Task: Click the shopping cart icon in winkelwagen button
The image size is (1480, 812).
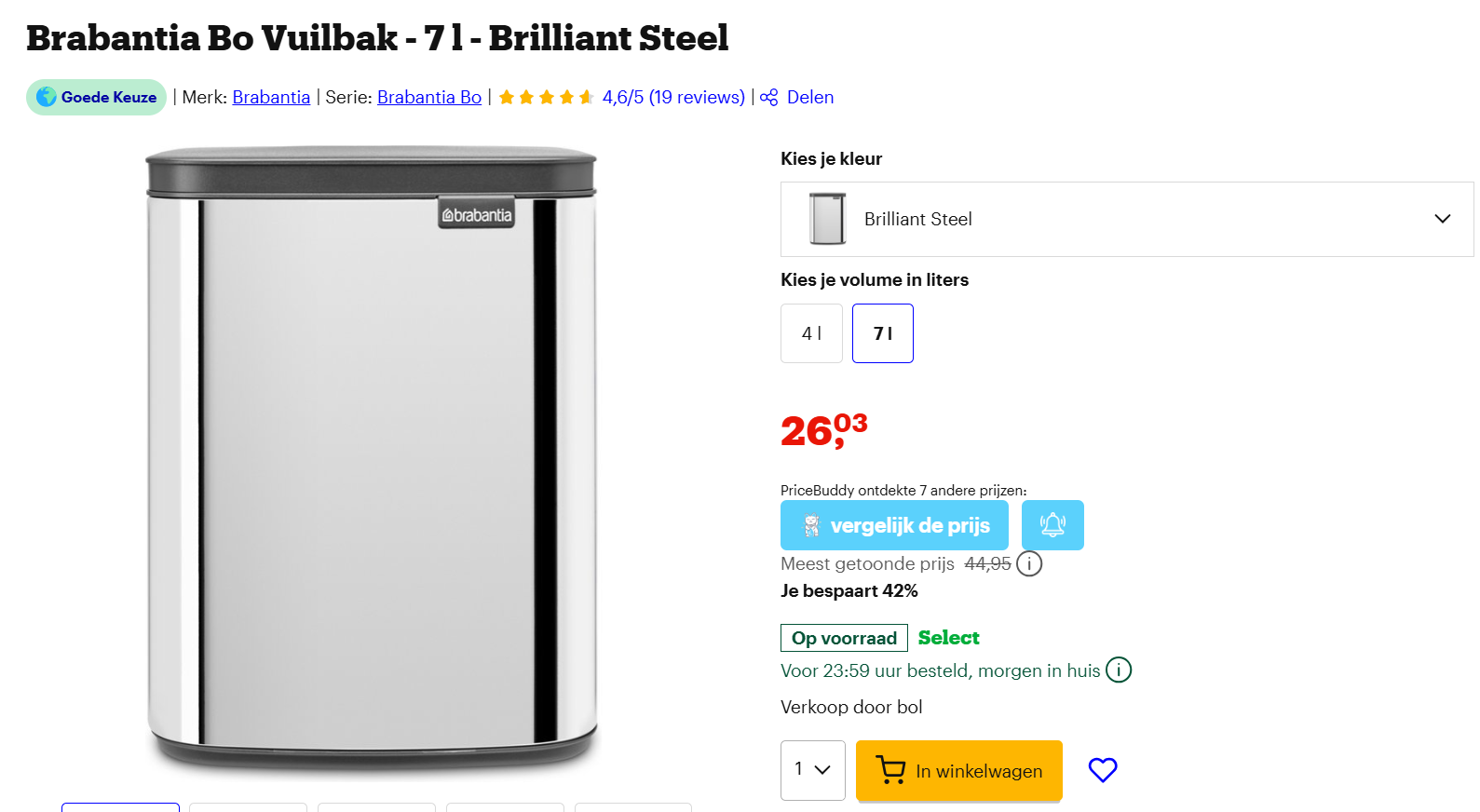Action: tap(891, 770)
